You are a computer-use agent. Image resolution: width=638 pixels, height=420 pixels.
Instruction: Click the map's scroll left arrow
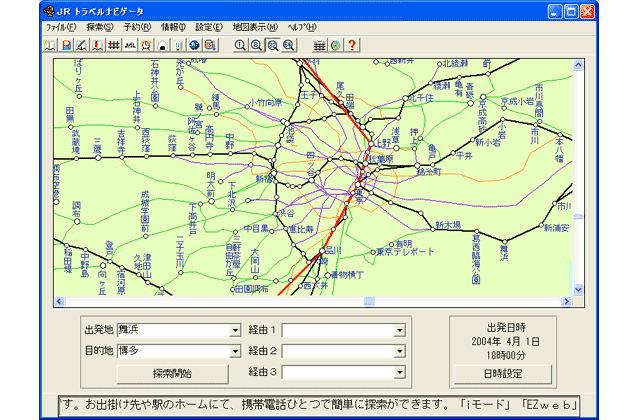tap(59, 301)
